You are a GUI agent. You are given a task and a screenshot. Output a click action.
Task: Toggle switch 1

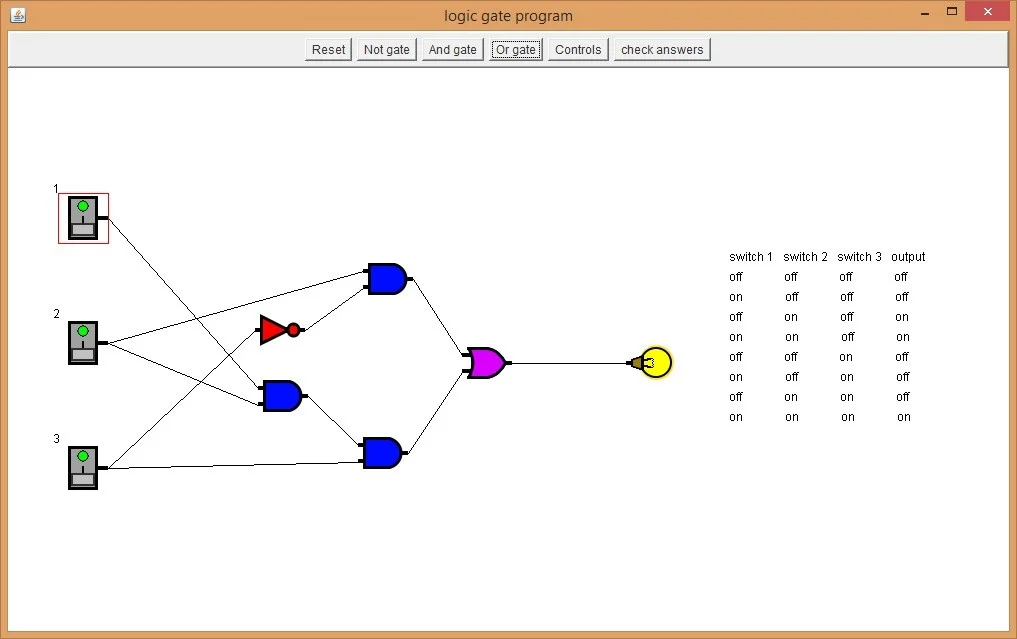[84, 218]
